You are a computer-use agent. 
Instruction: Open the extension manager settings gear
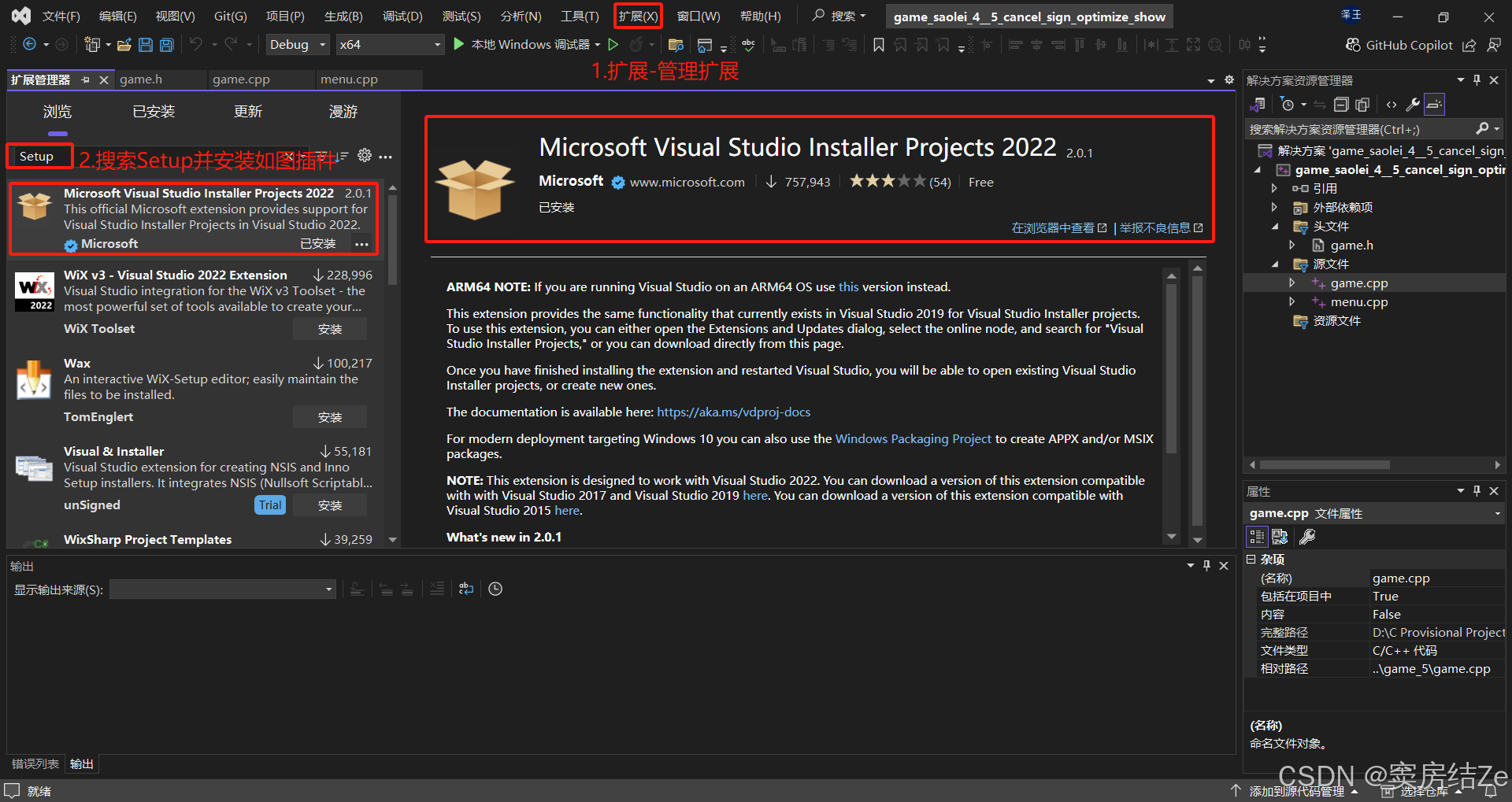tap(364, 155)
